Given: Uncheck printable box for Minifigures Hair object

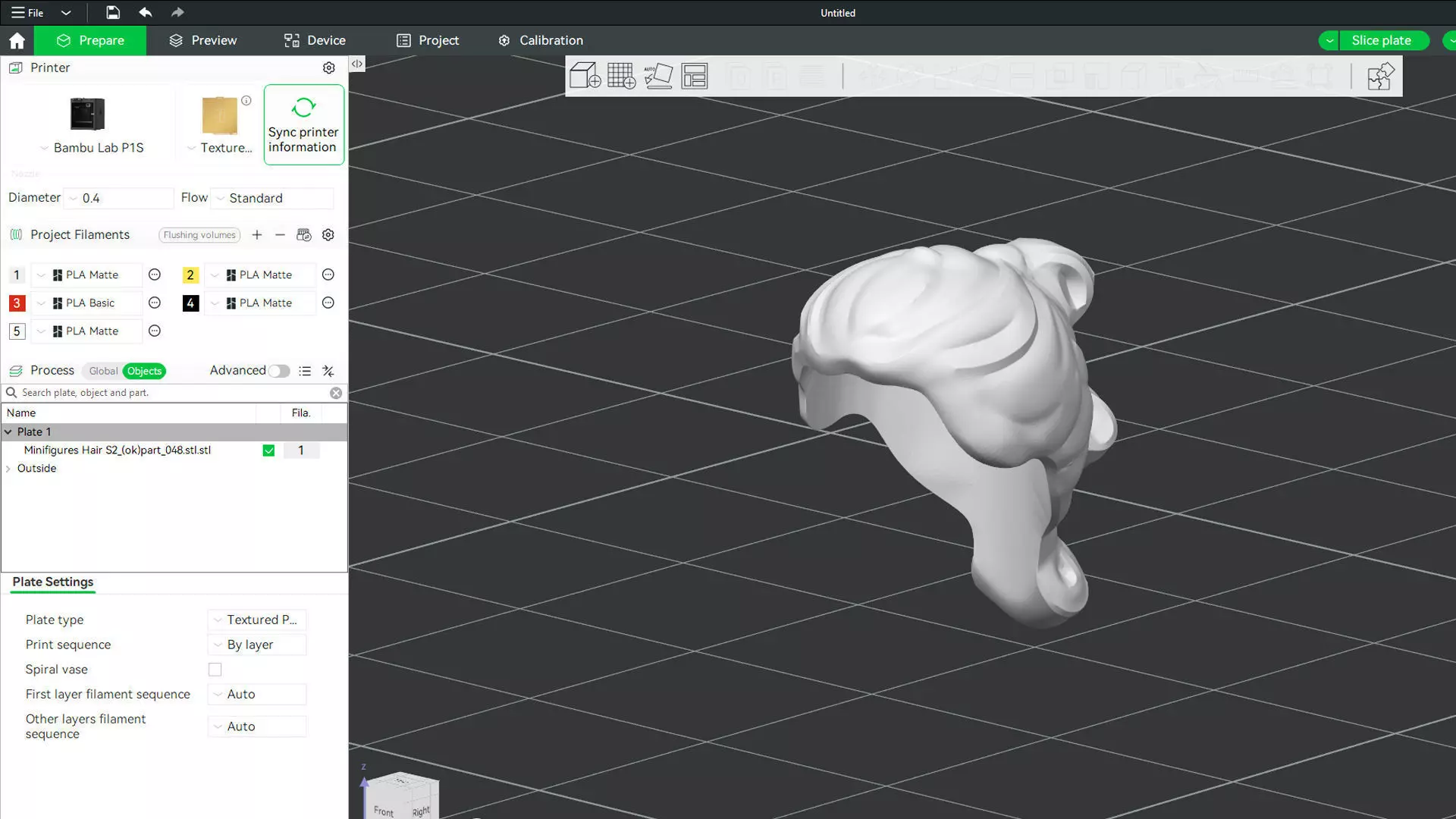Looking at the screenshot, I should coord(268,450).
